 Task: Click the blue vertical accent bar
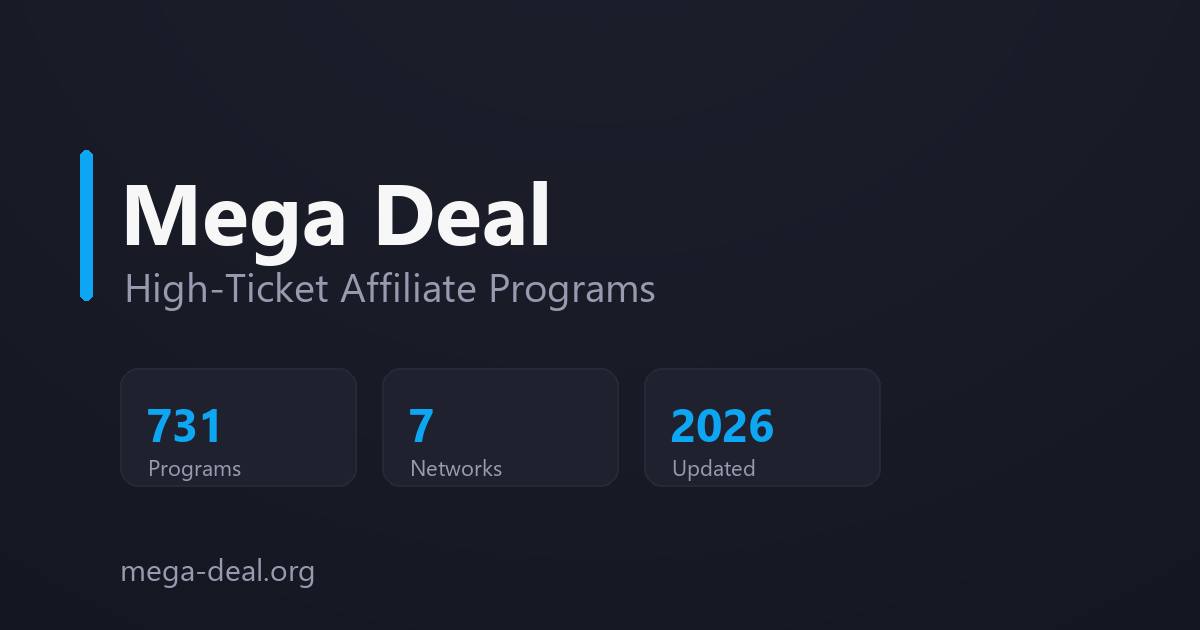point(86,225)
